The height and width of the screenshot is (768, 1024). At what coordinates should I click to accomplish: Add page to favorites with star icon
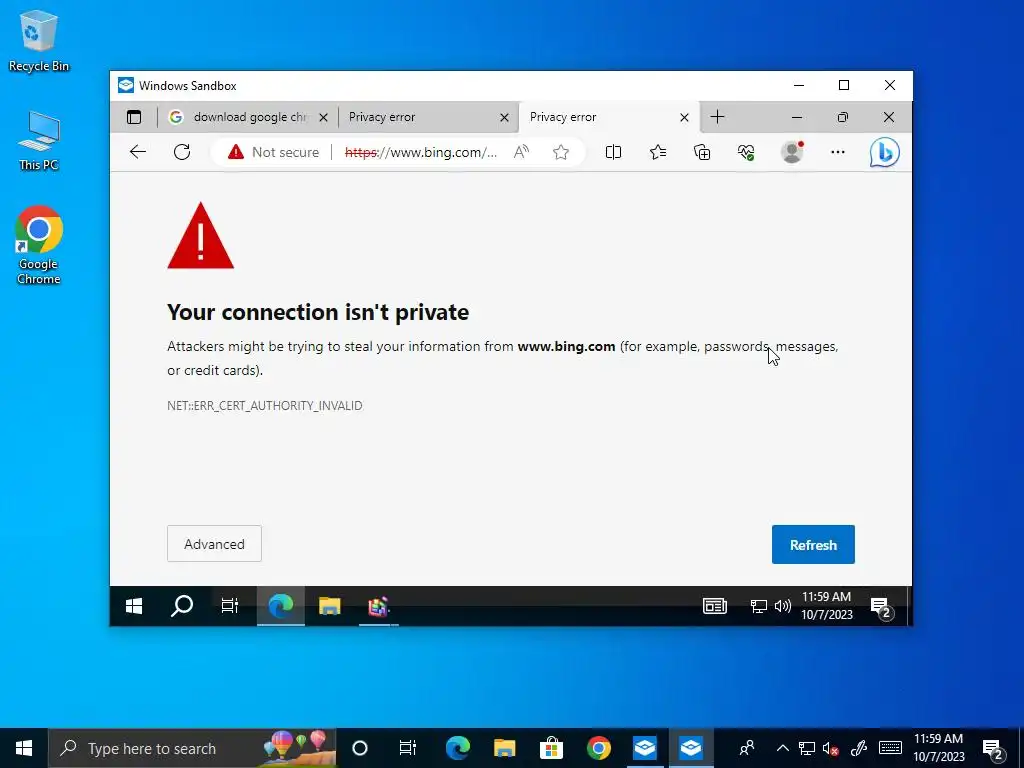click(x=560, y=152)
